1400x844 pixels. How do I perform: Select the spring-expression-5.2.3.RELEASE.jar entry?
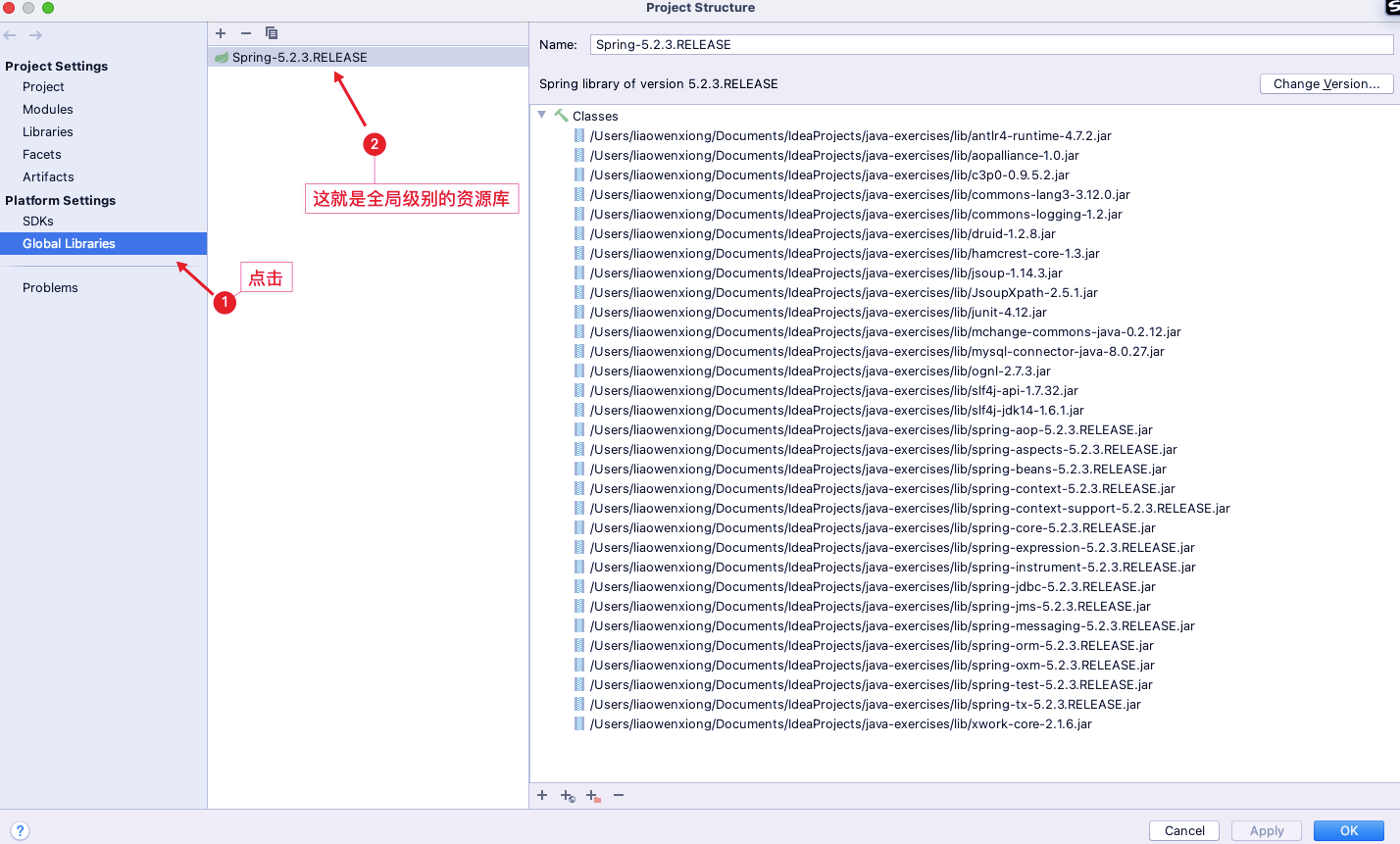(x=892, y=548)
